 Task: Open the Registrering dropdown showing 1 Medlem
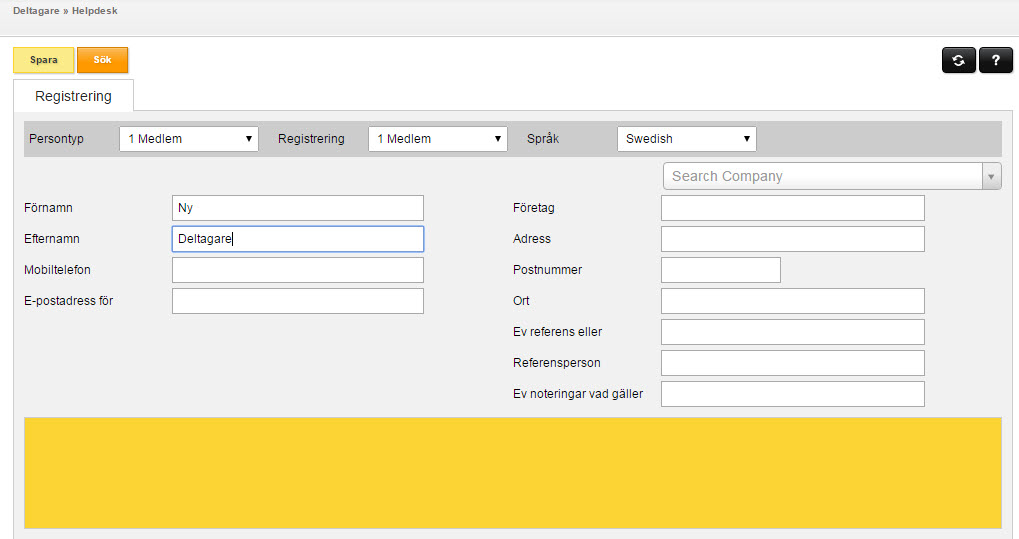pyautogui.click(x=438, y=138)
